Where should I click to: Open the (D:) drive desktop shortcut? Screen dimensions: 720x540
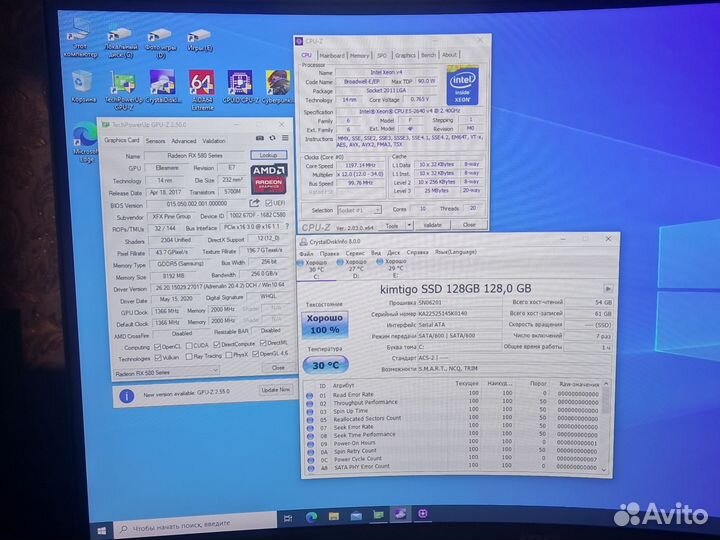coord(160,43)
